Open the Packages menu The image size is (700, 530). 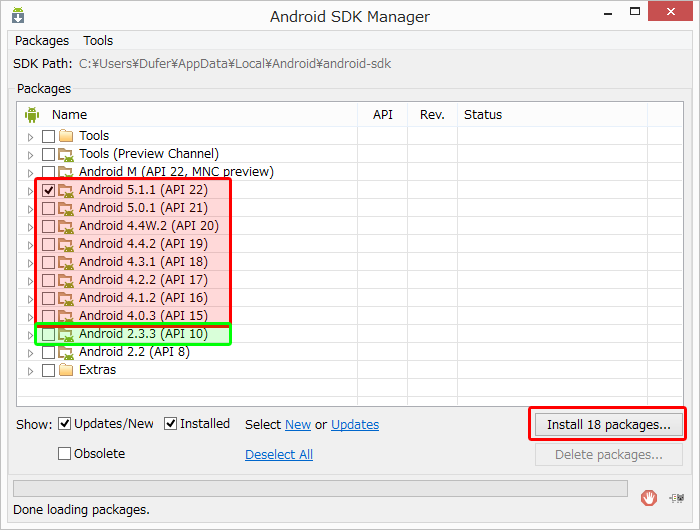click(42, 41)
